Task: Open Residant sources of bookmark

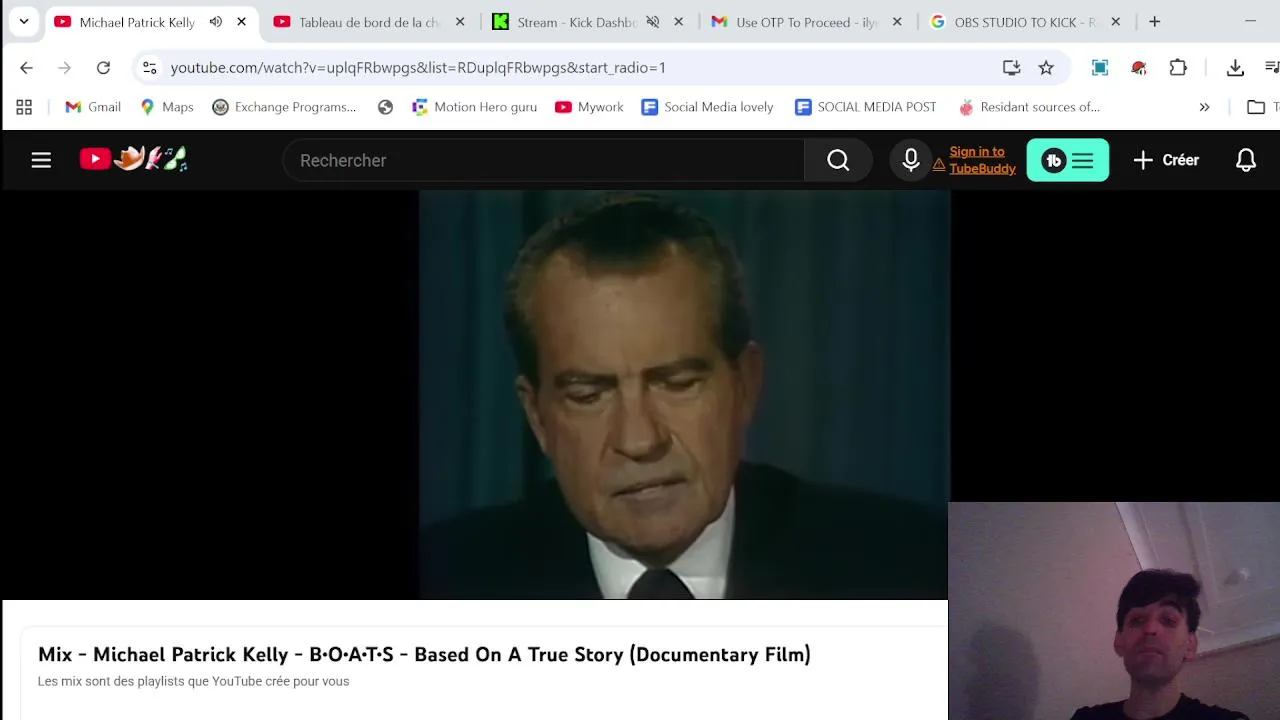Action: click(1029, 107)
